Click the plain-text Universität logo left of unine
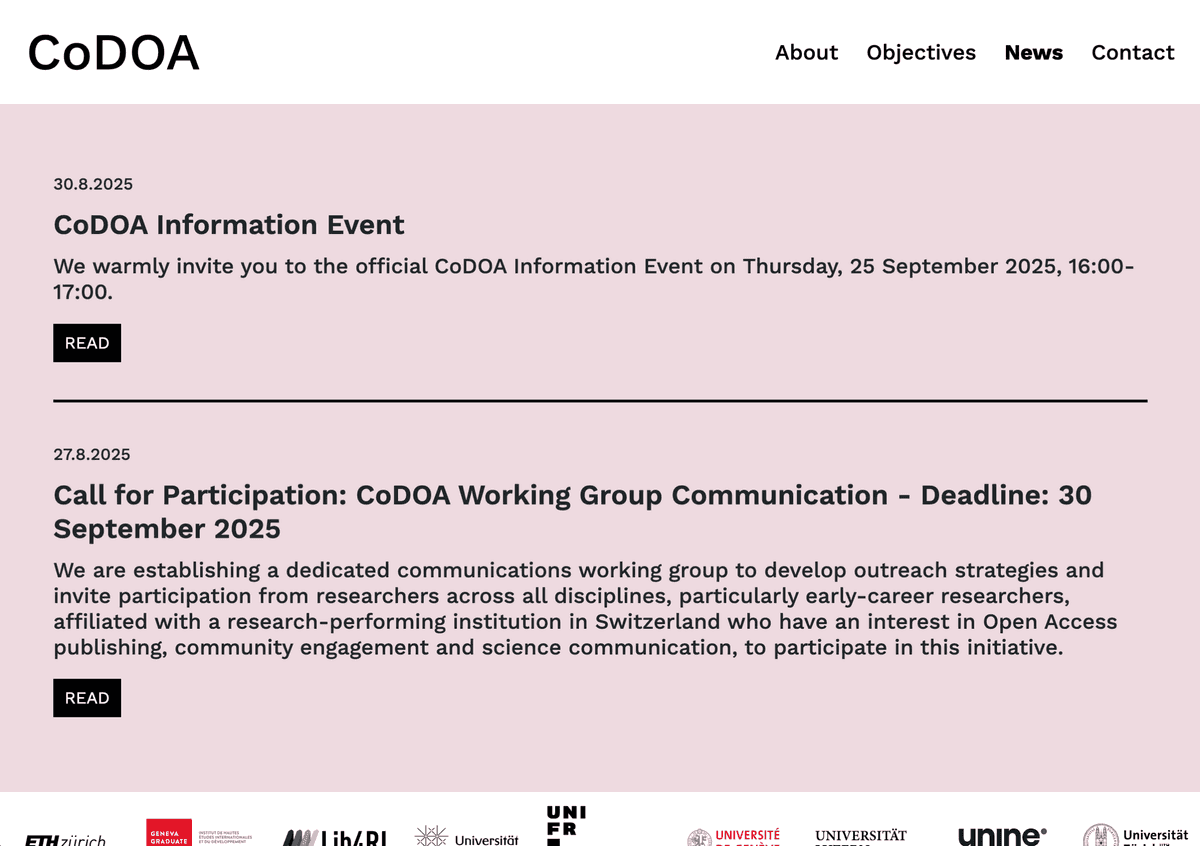This screenshot has height=846, width=1200. point(861,837)
